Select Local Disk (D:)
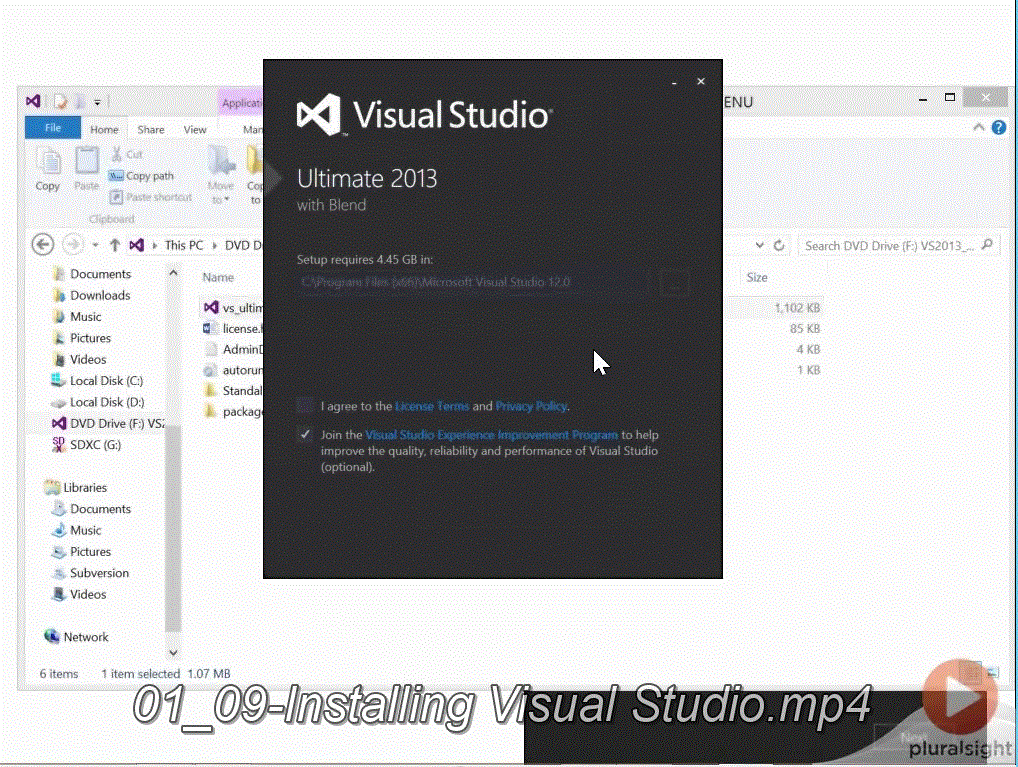1018x767 pixels. 97,402
